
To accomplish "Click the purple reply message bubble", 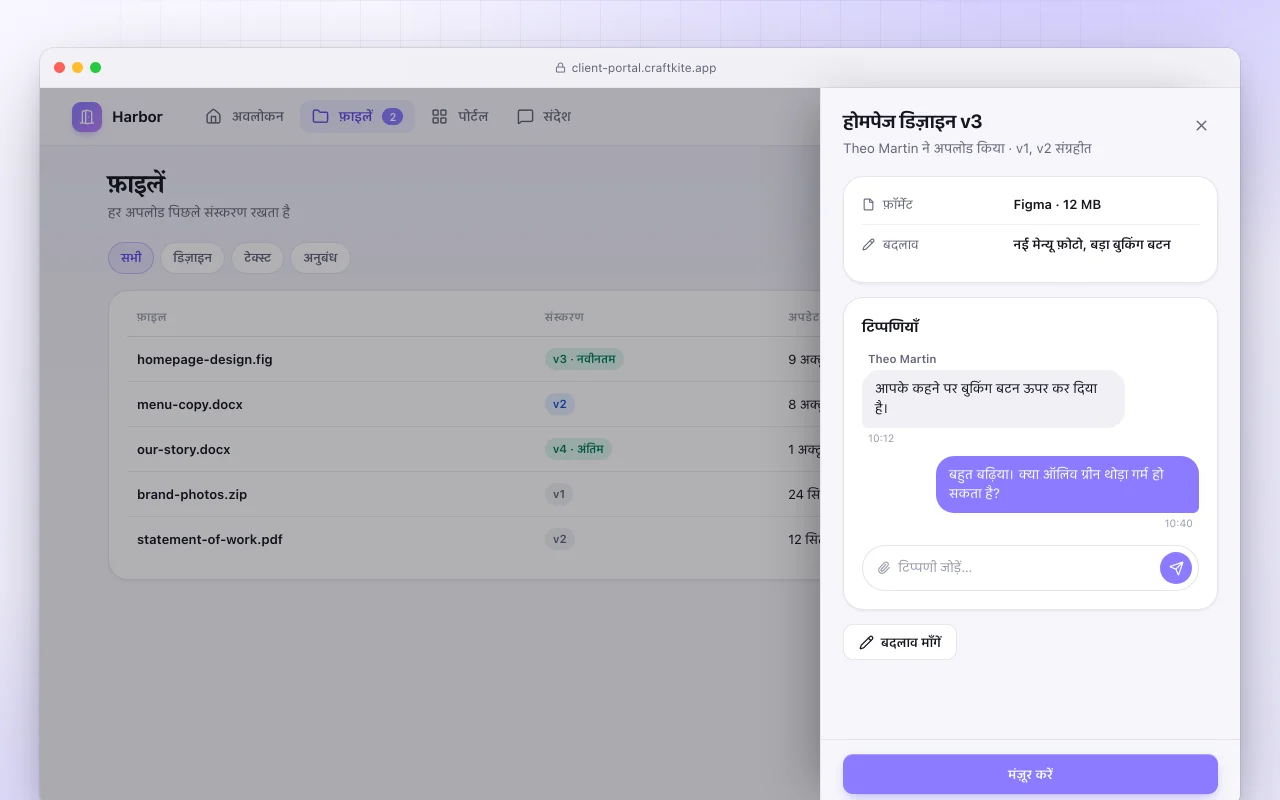I will tap(1067, 485).
